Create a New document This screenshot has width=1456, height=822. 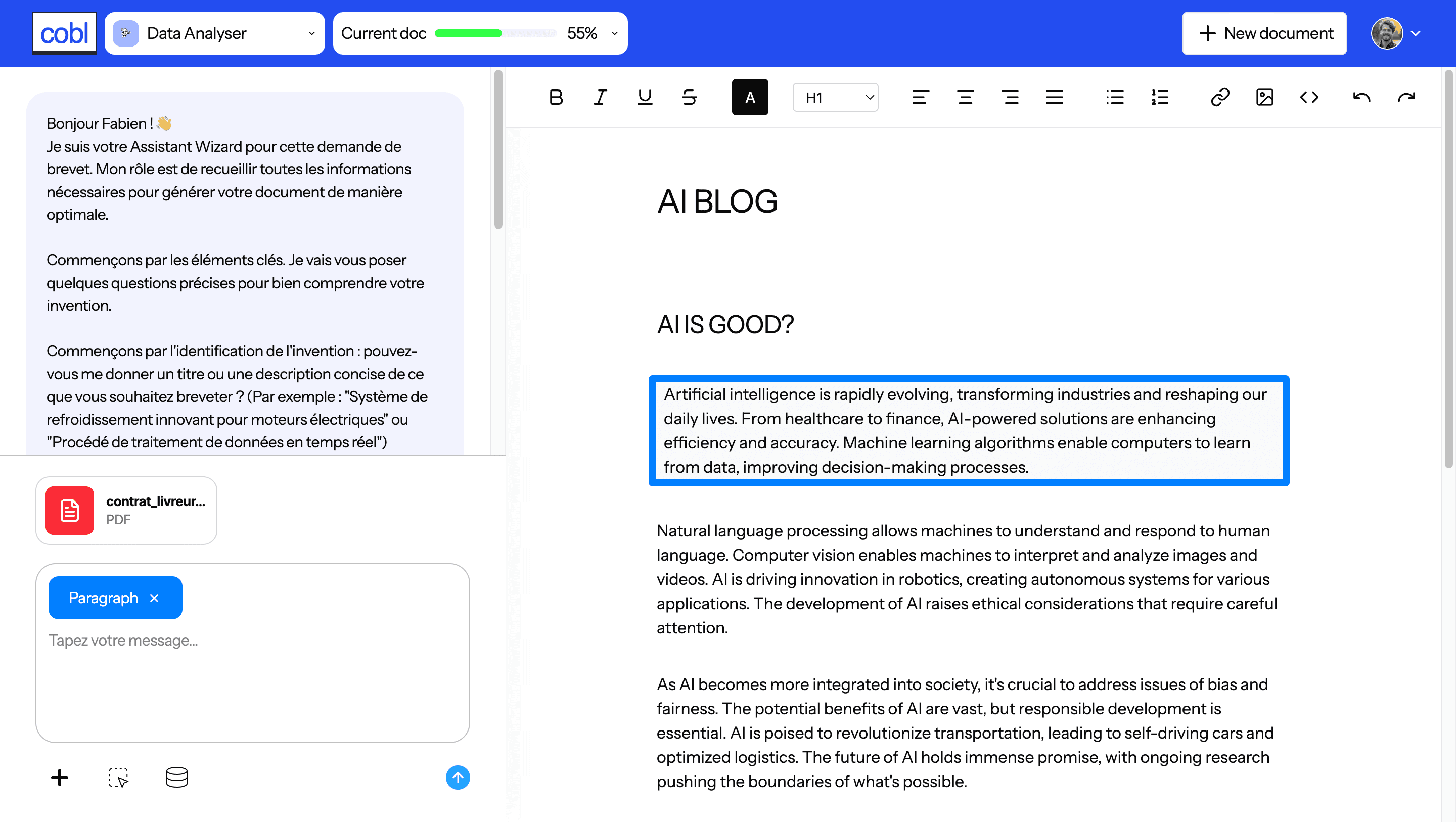click(x=1264, y=33)
